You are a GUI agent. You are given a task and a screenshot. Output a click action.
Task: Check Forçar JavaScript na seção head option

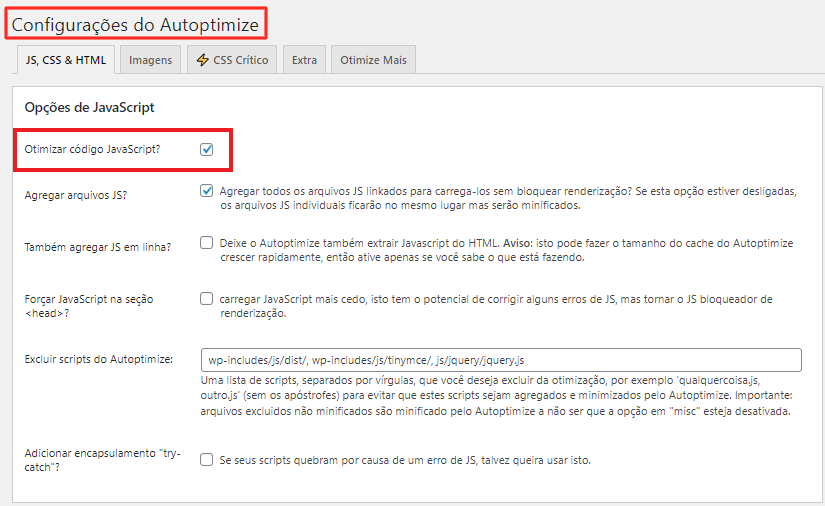206,299
